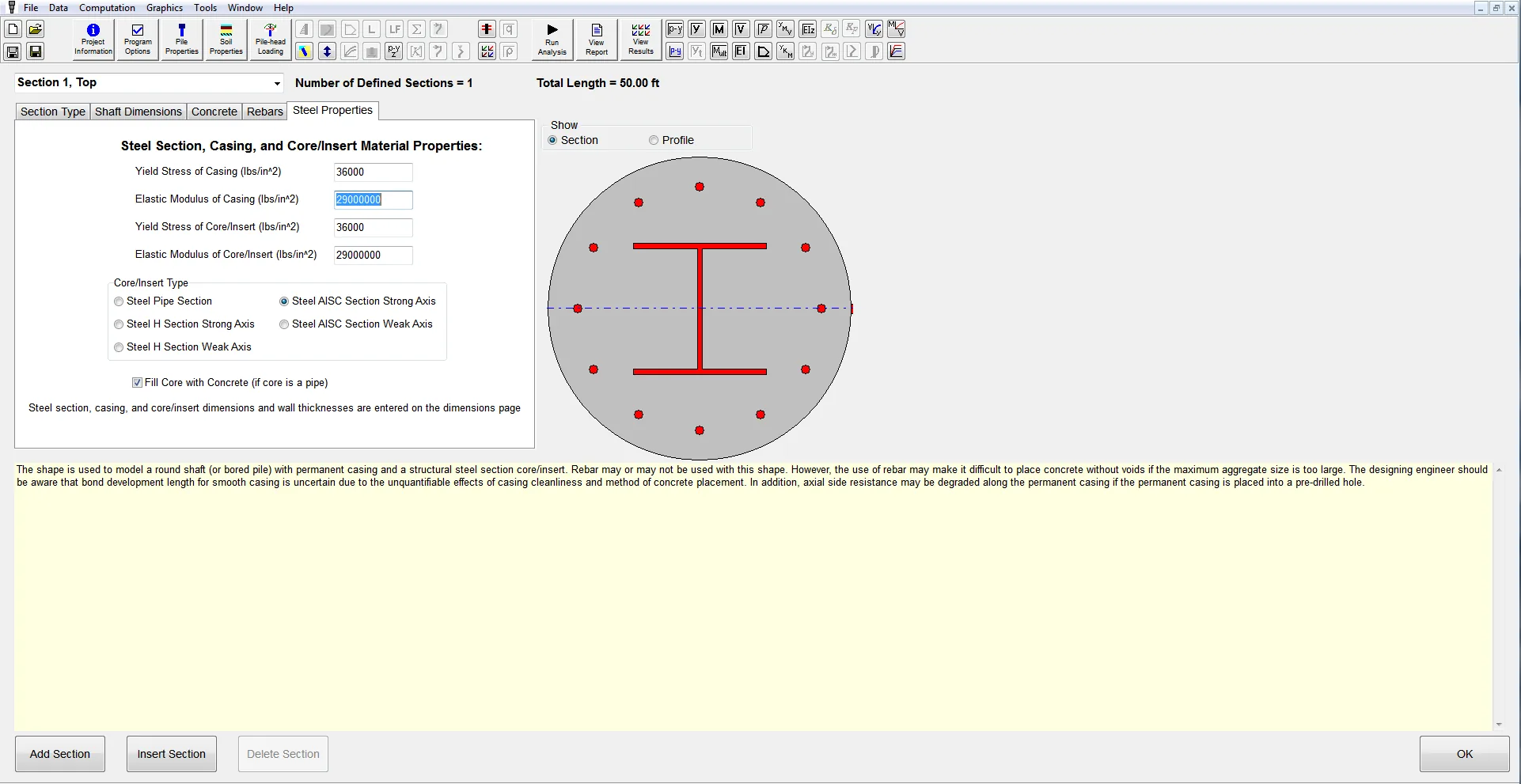The image size is (1521, 784).
Task: Click the View Results toolbar icon
Action: coord(641,40)
